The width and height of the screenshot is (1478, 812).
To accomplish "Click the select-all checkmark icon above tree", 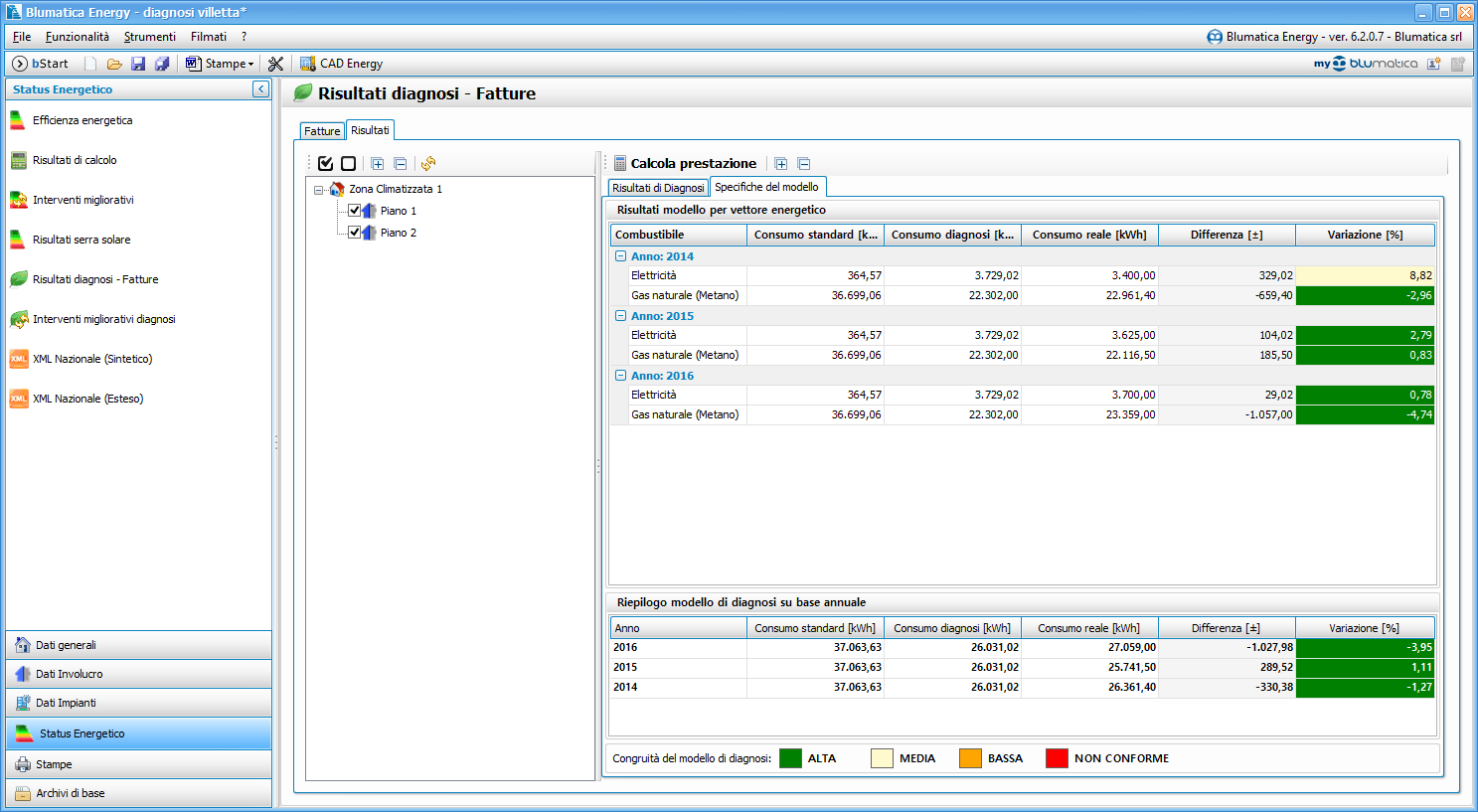I will tap(325, 164).
